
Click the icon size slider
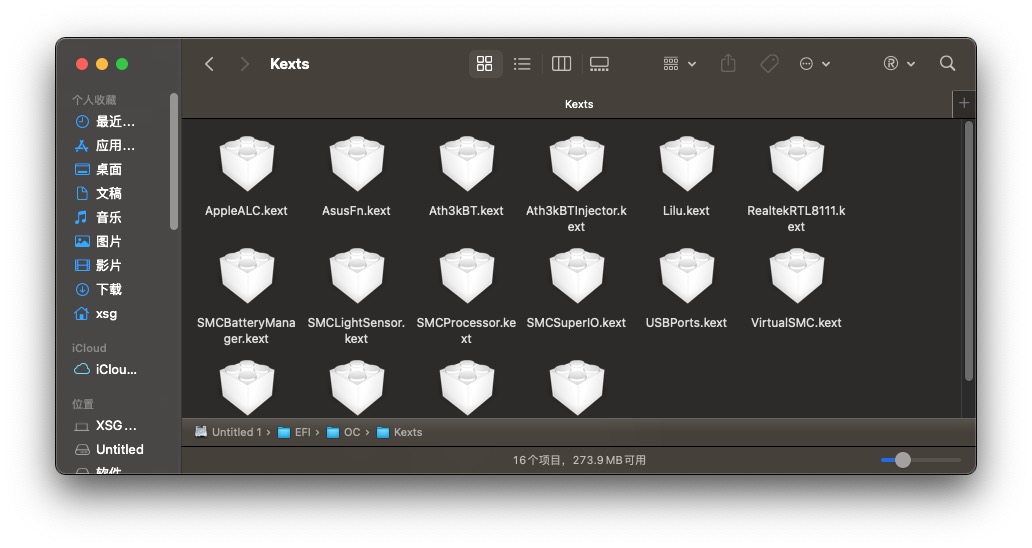tap(920, 460)
